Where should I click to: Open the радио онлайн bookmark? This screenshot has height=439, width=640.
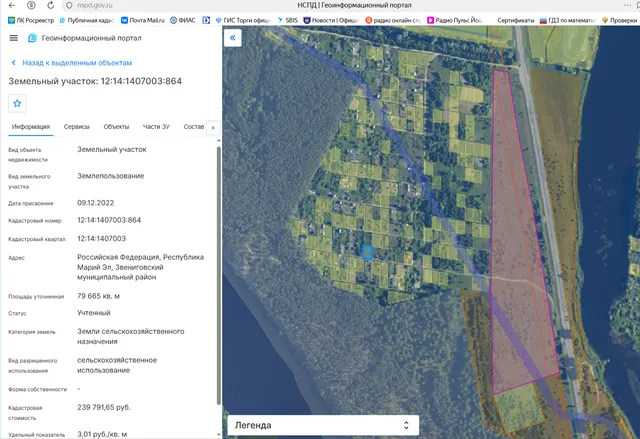(393, 20)
